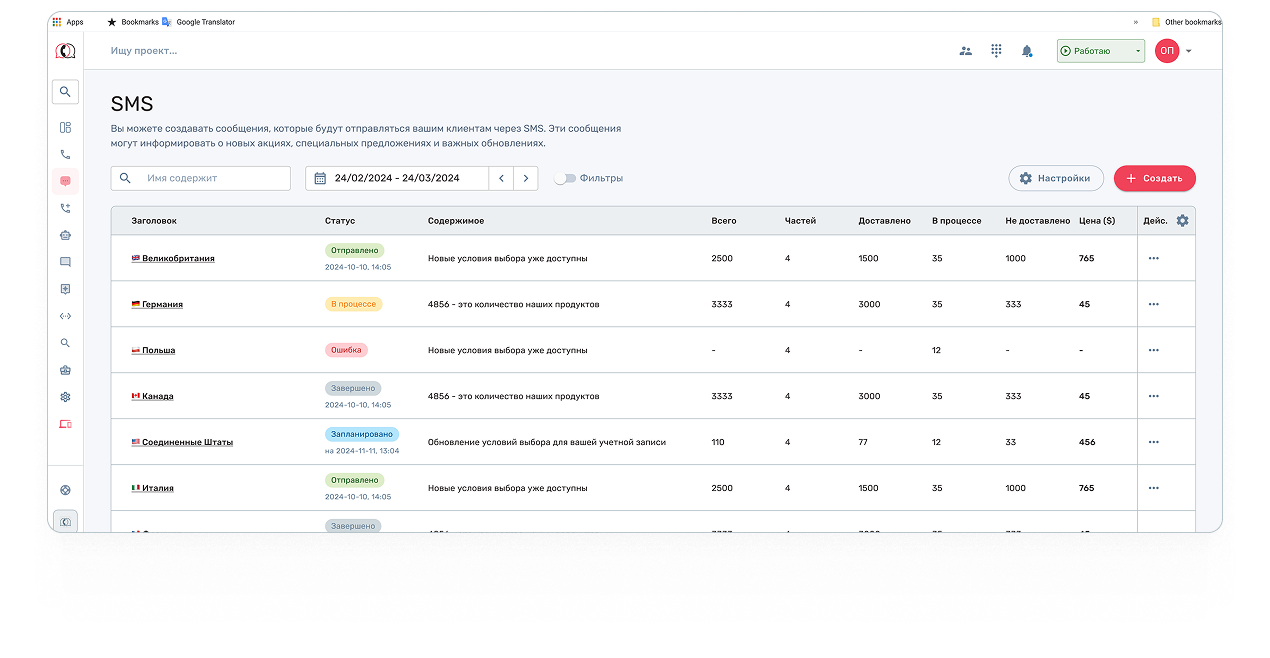Expand the Работаю status dropdown
Viewport: 1270px width, 658px height.
pyautogui.click(x=1138, y=51)
